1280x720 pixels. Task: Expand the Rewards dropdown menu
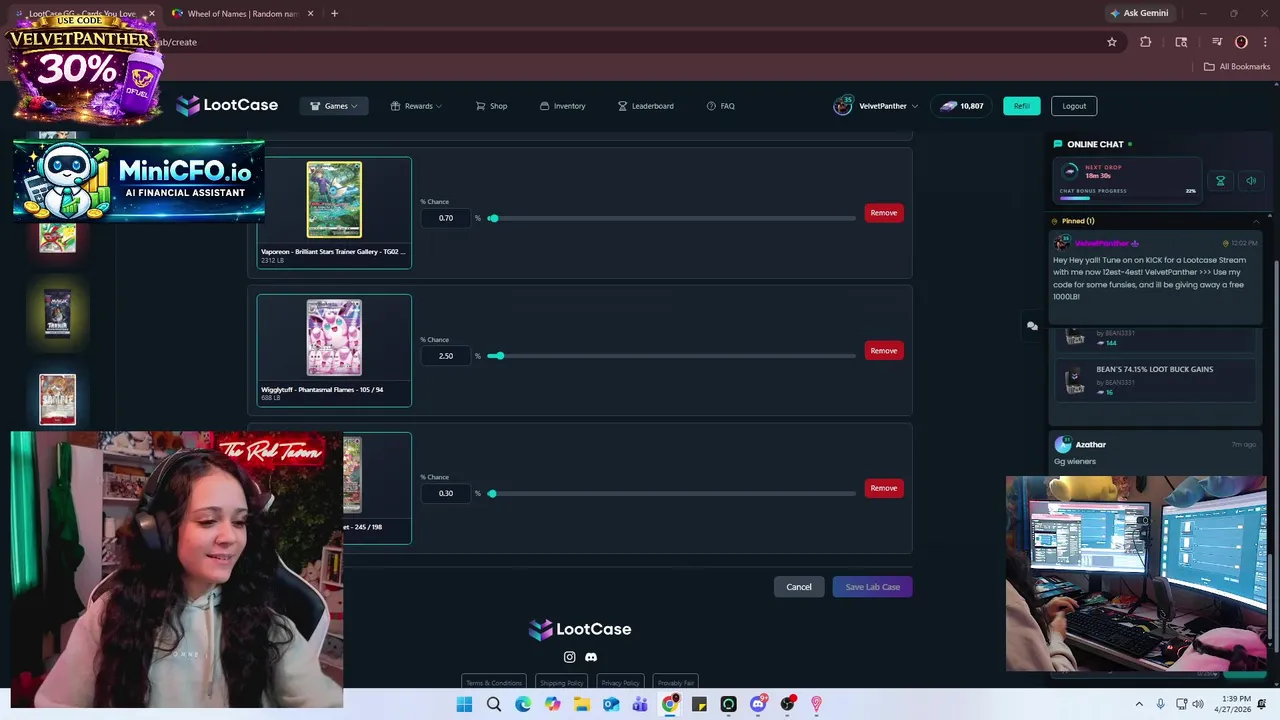(x=416, y=106)
